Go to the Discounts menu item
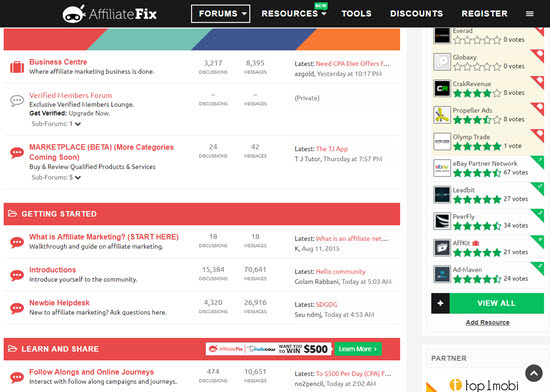The width and height of the screenshot is (550, 392). 416,14
